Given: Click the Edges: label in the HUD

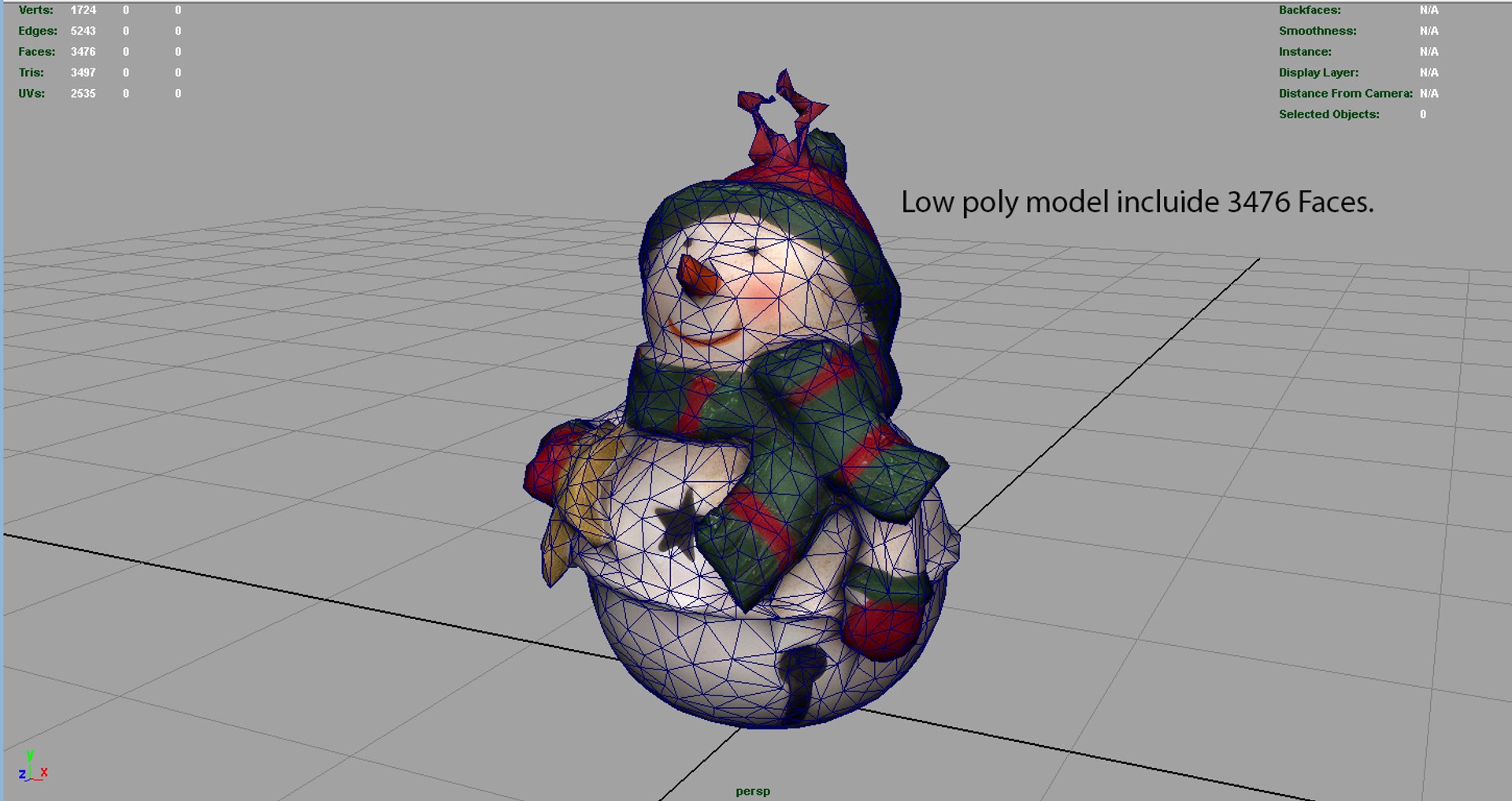Looking at the screenshot, I should click(38, 31).
